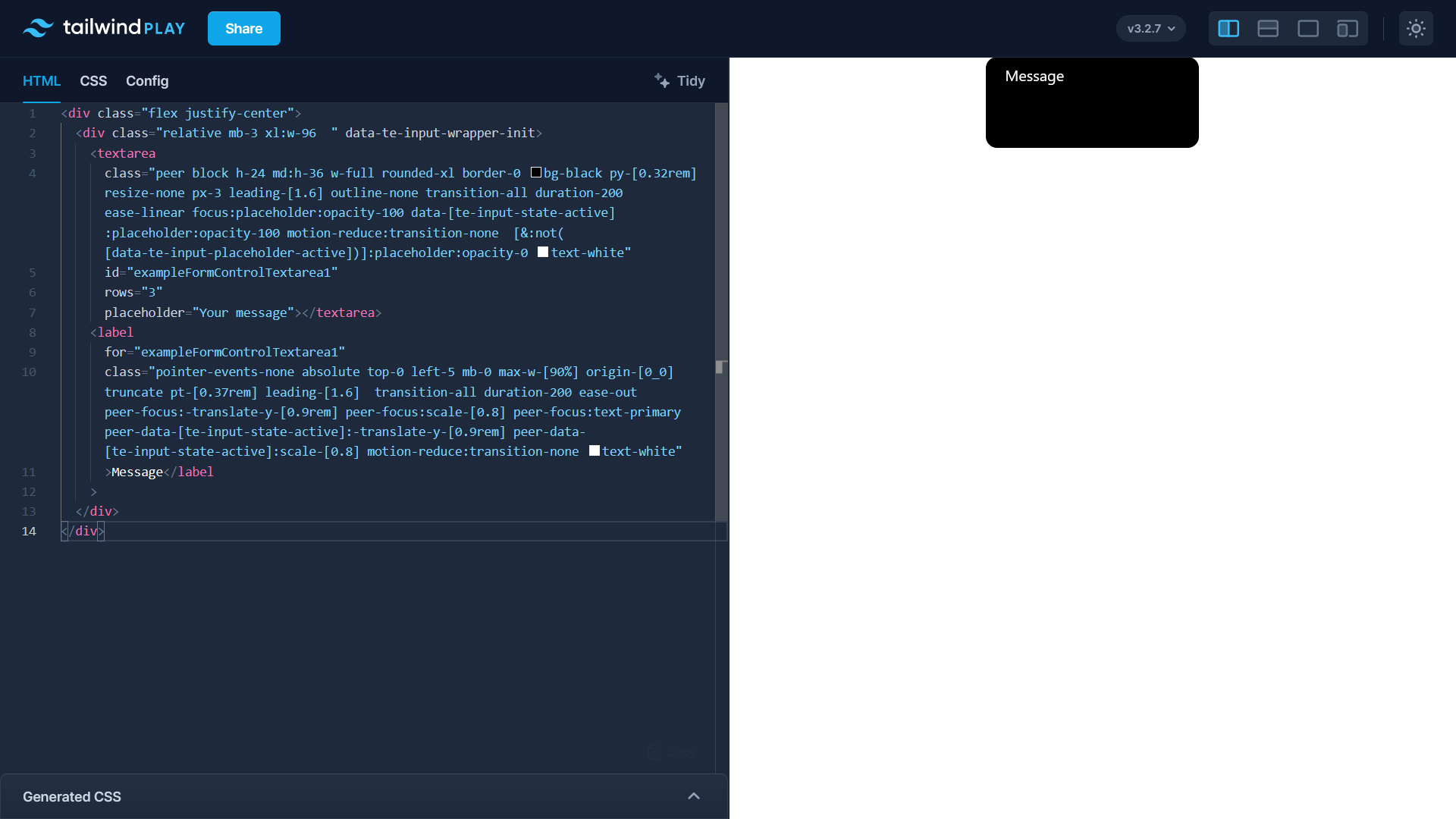Switch to the CSS tab
Image resolution: width=1456 pixels, height=819 pixels.
coord(93,81)
